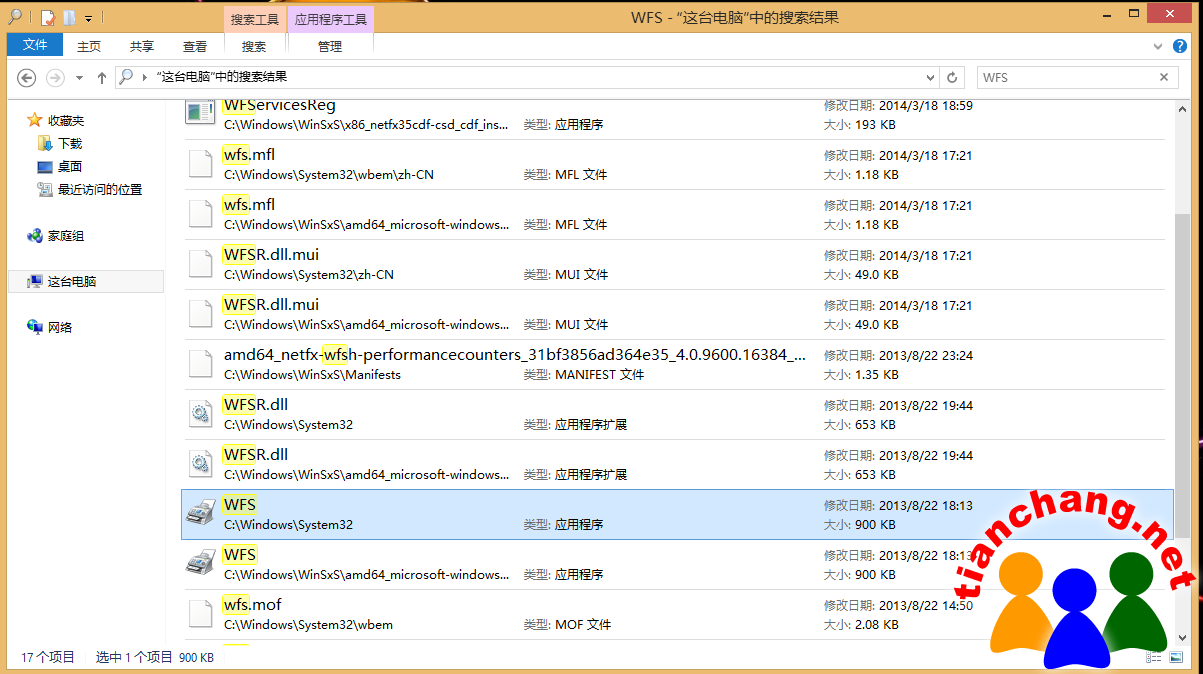Click 17 个项目 count in status bar

coord(48,657)
